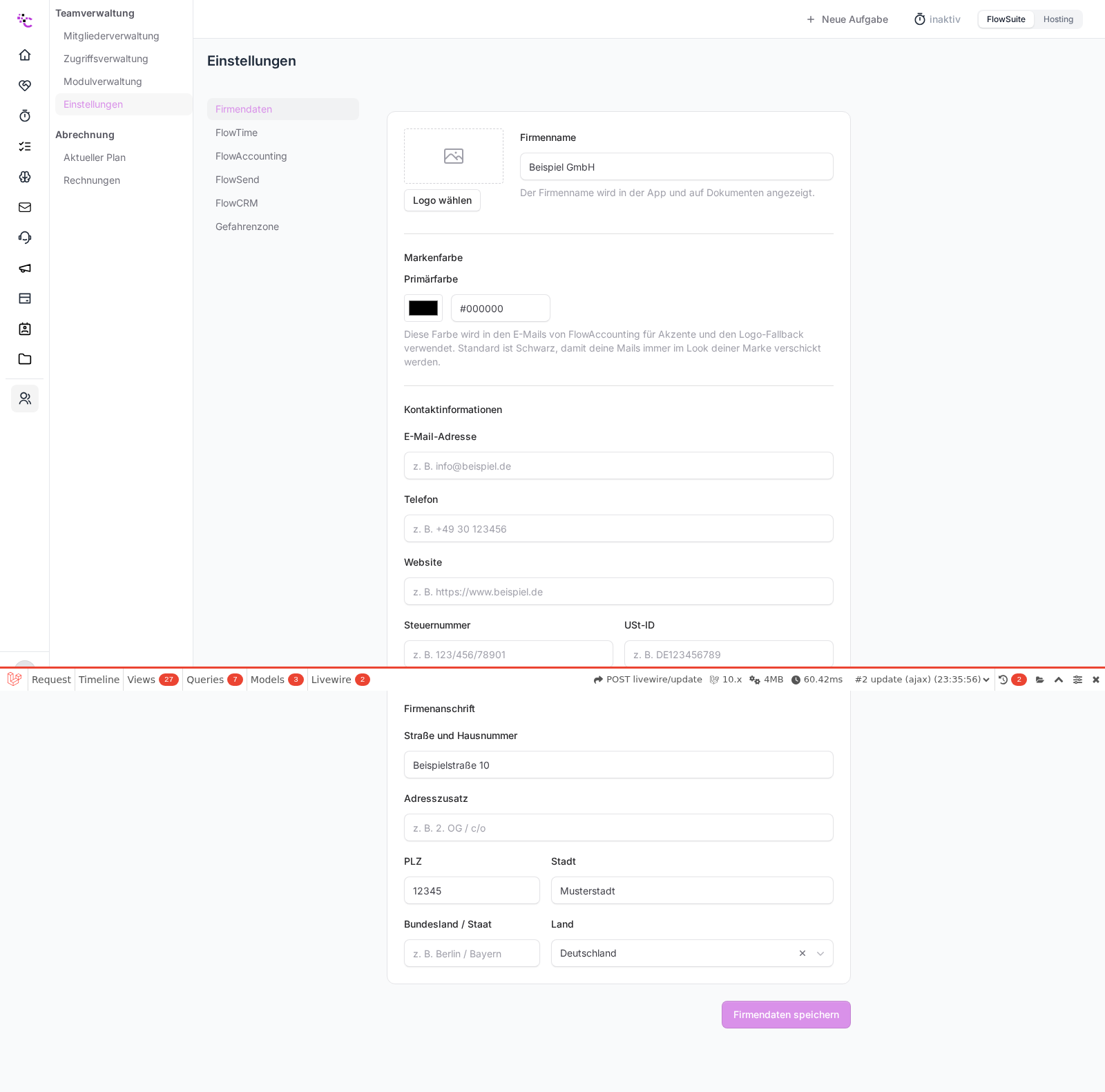The height and width of the screenshot is (1092, 1105).
Task: Click the Logo wählen button
Action: [442, 200]
